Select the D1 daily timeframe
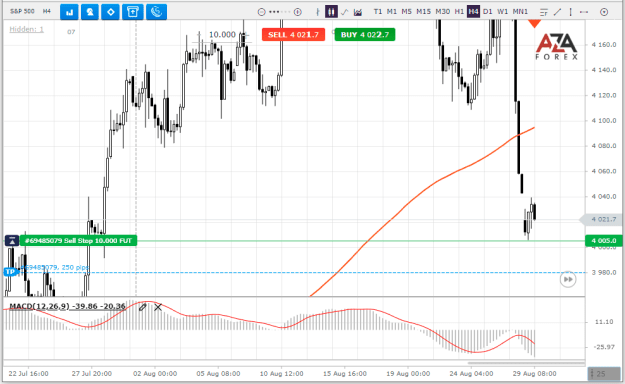The image size is (625, 384). click(x=487, y=12)
